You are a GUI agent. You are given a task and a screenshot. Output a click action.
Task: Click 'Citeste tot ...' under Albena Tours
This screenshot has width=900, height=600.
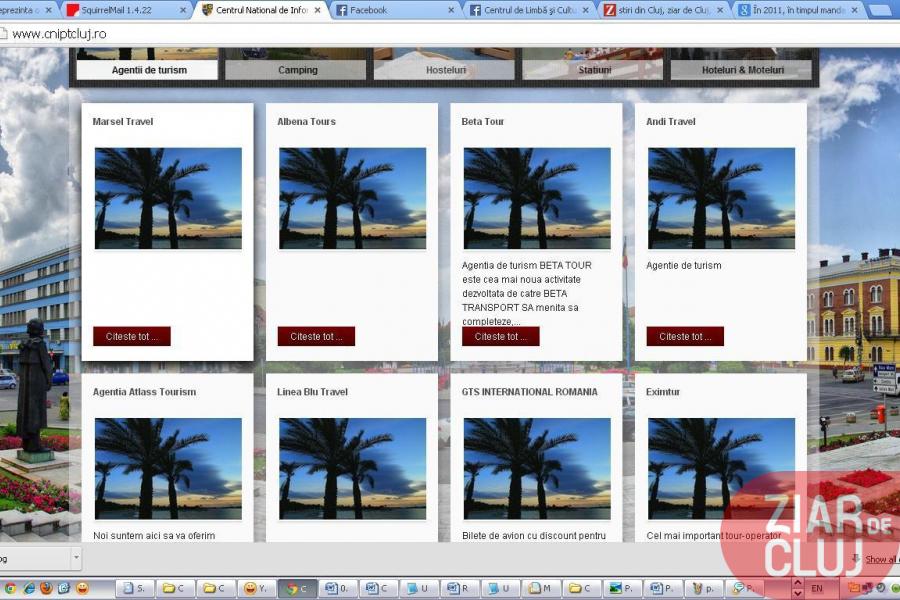coord(316,336)
